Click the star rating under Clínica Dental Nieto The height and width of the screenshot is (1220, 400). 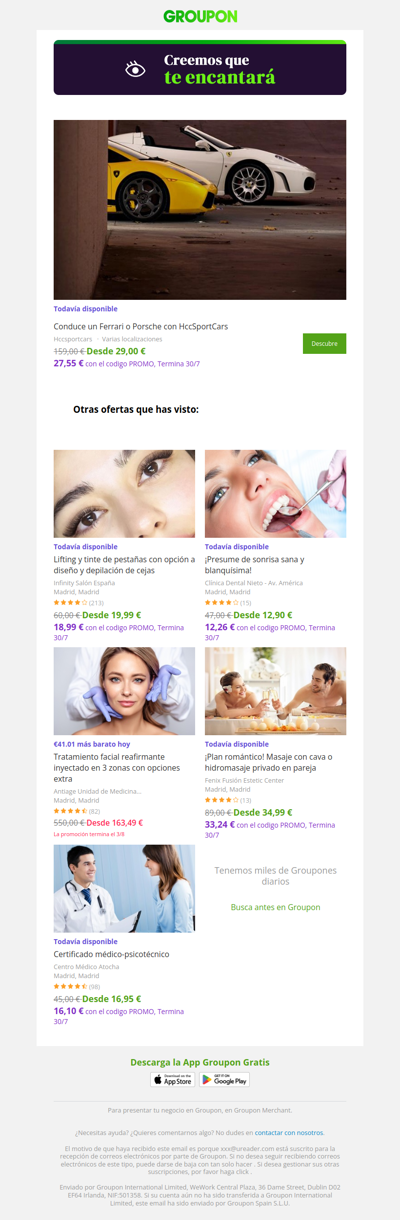pos(221,603)
